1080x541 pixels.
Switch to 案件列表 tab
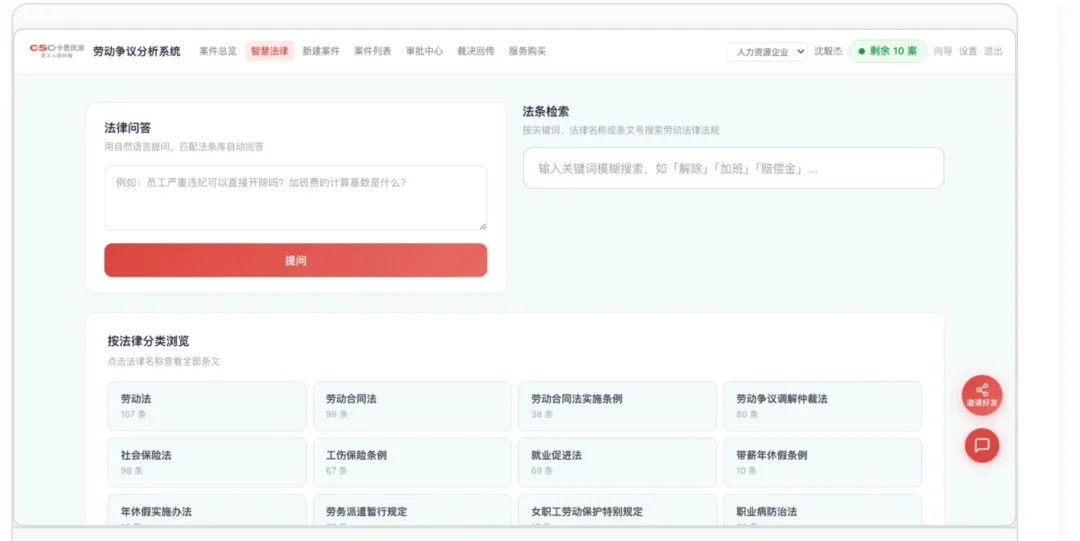coord(373,51)
